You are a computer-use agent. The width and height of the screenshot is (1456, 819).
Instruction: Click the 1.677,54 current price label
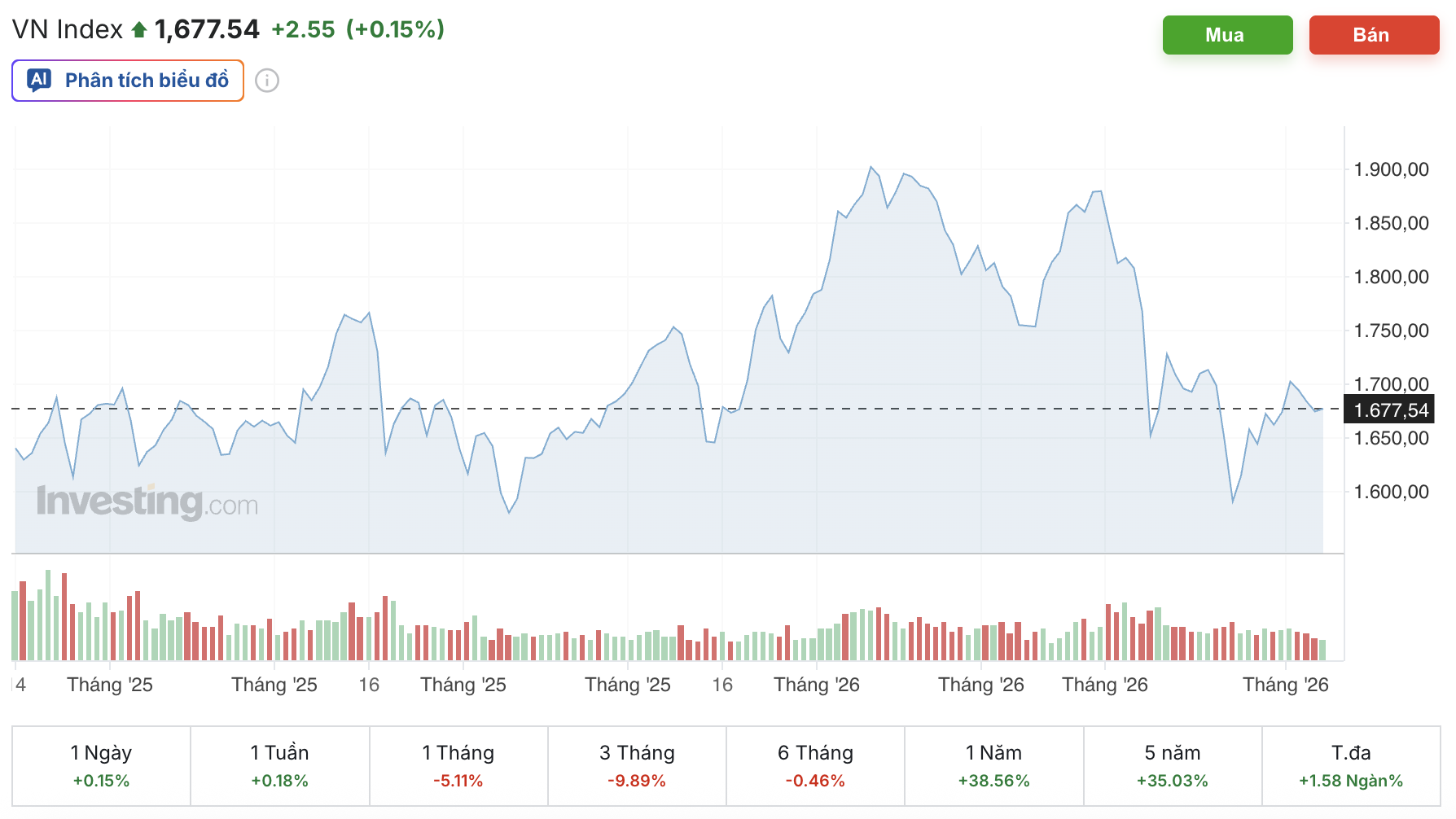tap(1391, 410)
